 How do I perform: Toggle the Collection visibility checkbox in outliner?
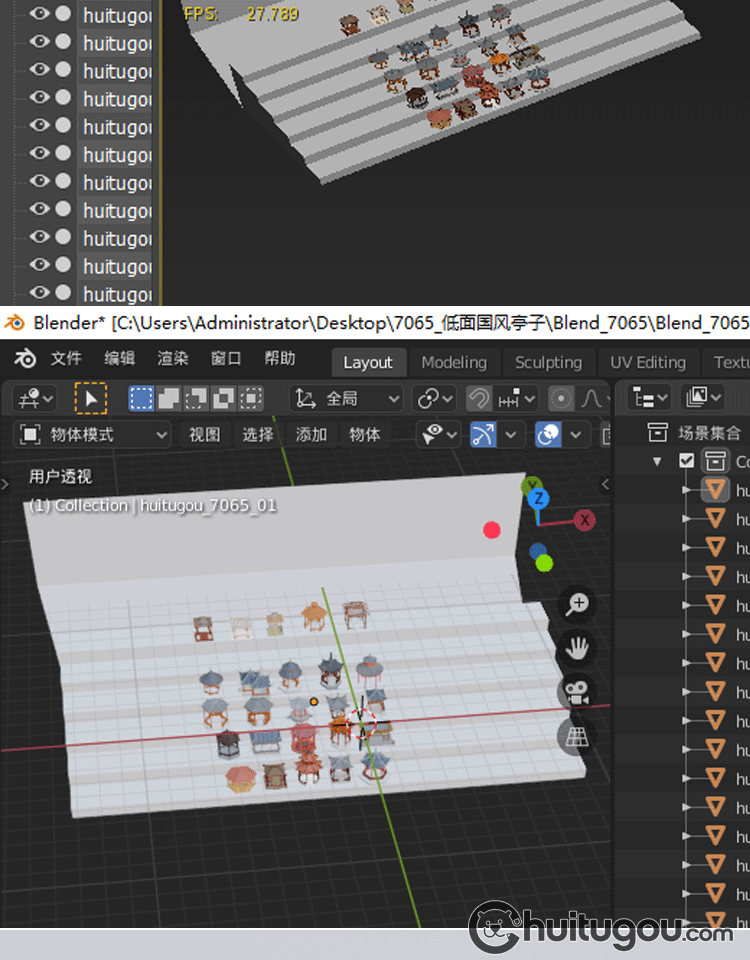pyautogui.click(x=686, y=461)
